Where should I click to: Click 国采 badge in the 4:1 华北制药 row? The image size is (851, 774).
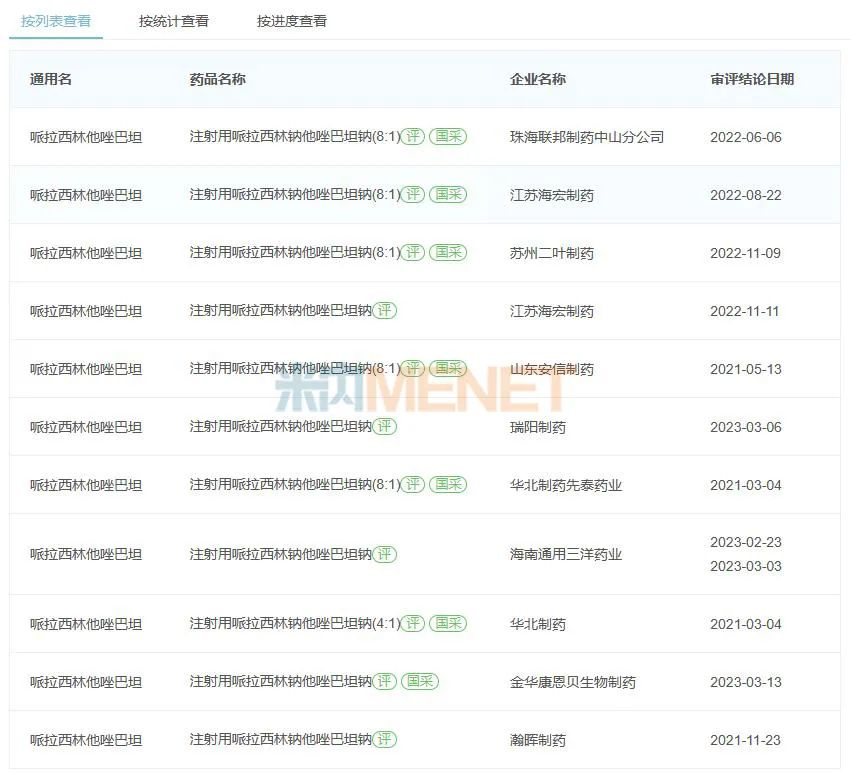click(x=448, y=624)
